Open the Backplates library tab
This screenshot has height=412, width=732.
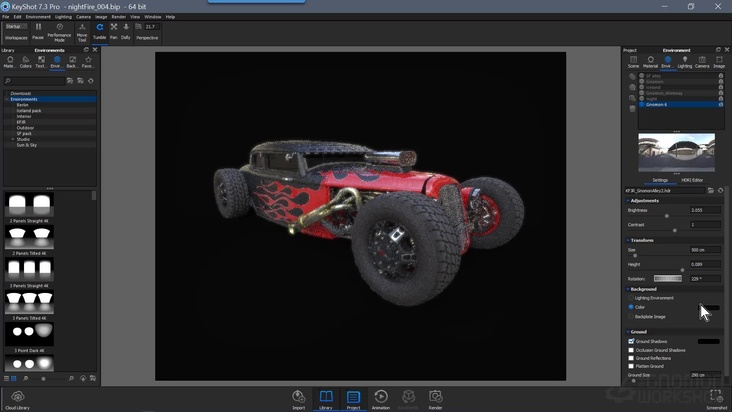coord(72,62)
